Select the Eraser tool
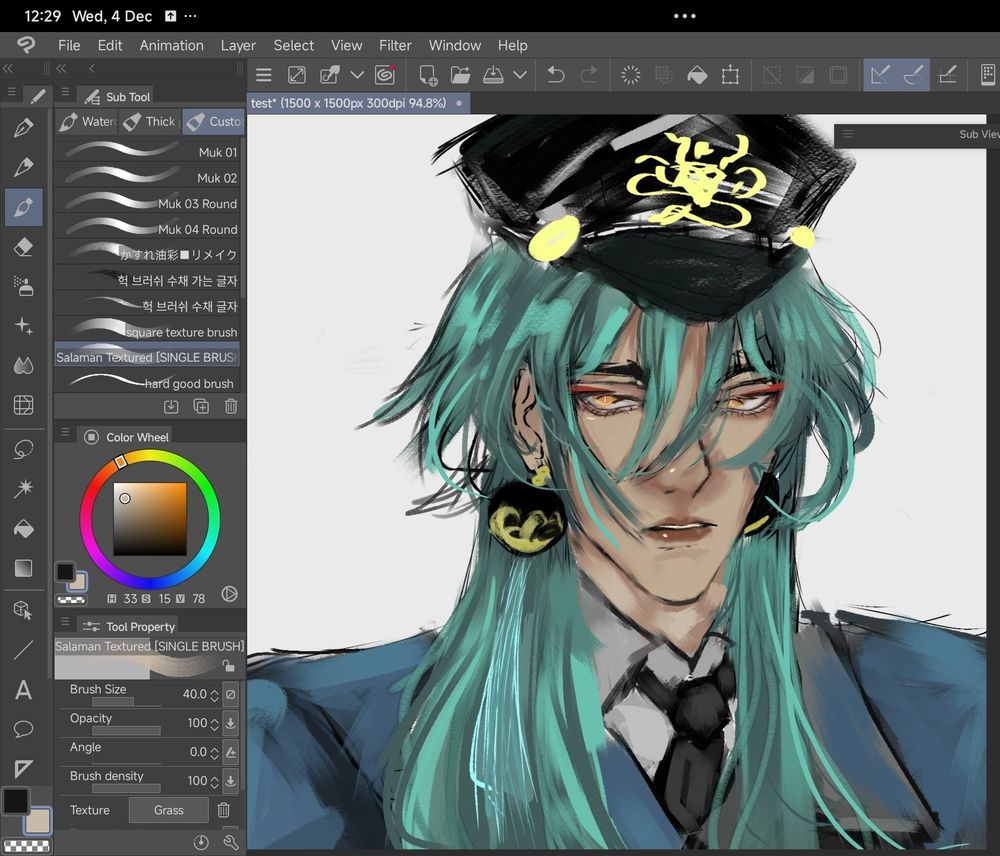The image size is (1000, 856). [24, 247]
